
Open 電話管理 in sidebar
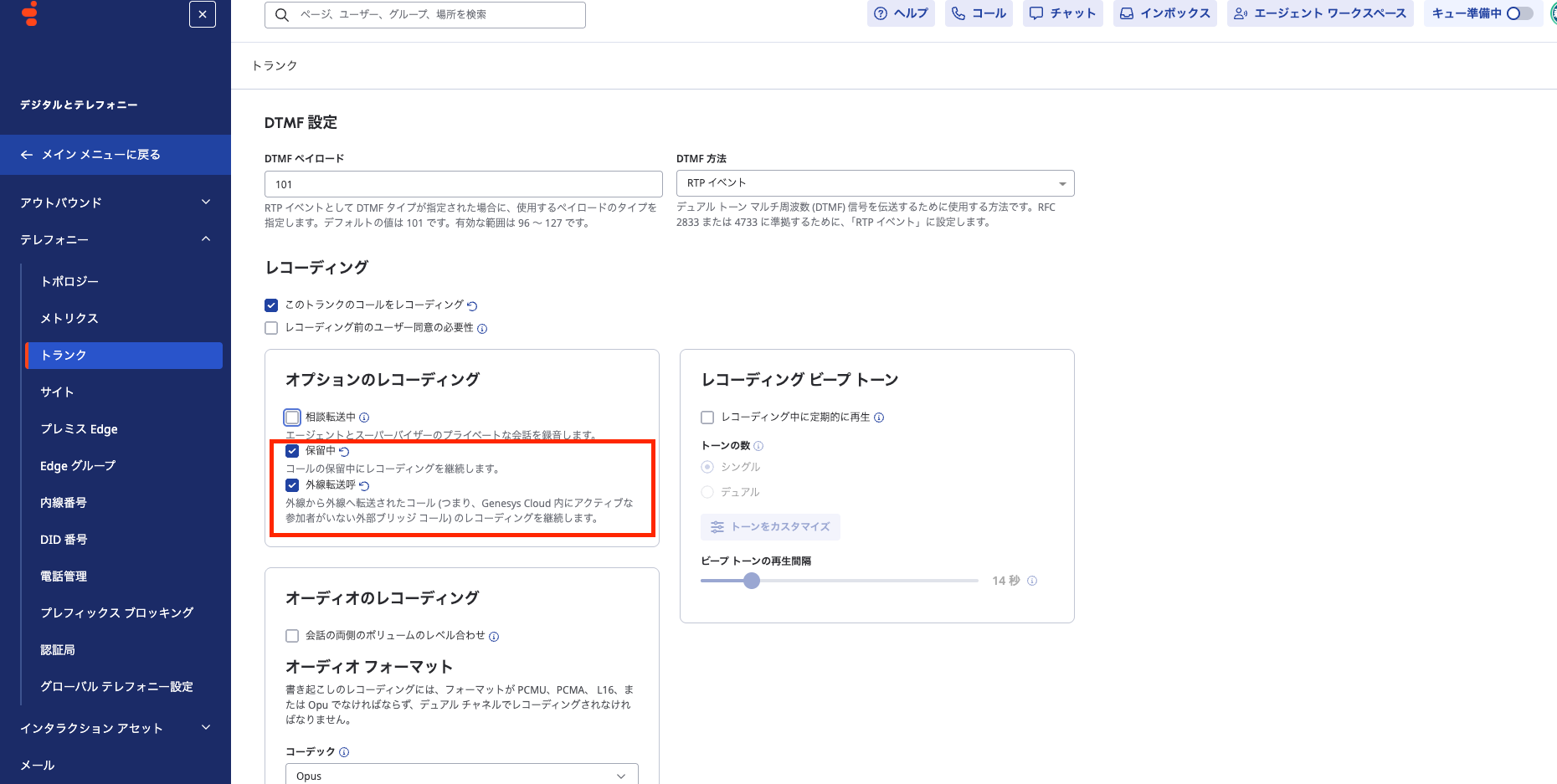coord(64,576)
